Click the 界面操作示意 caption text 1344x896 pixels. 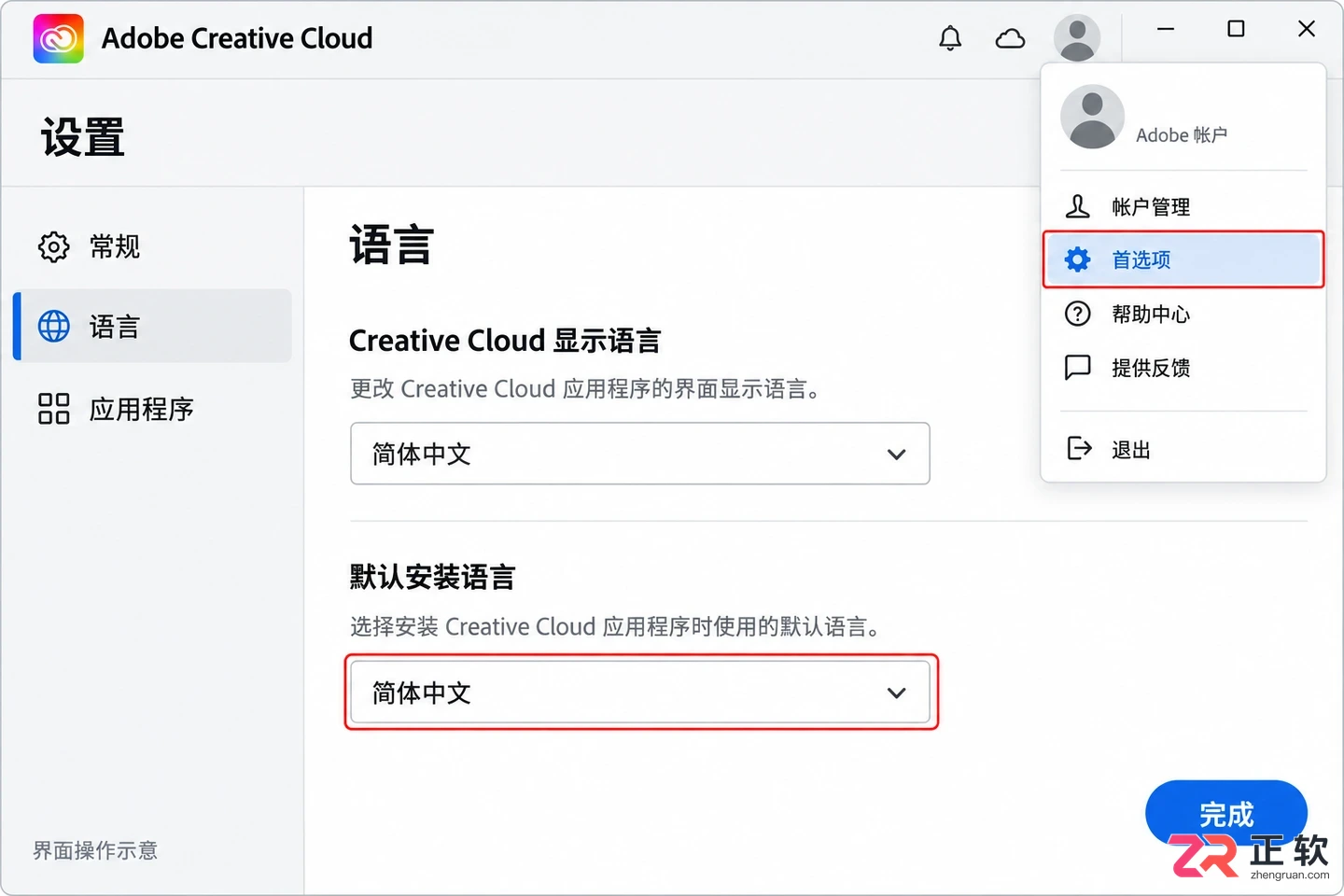(95, 850)
